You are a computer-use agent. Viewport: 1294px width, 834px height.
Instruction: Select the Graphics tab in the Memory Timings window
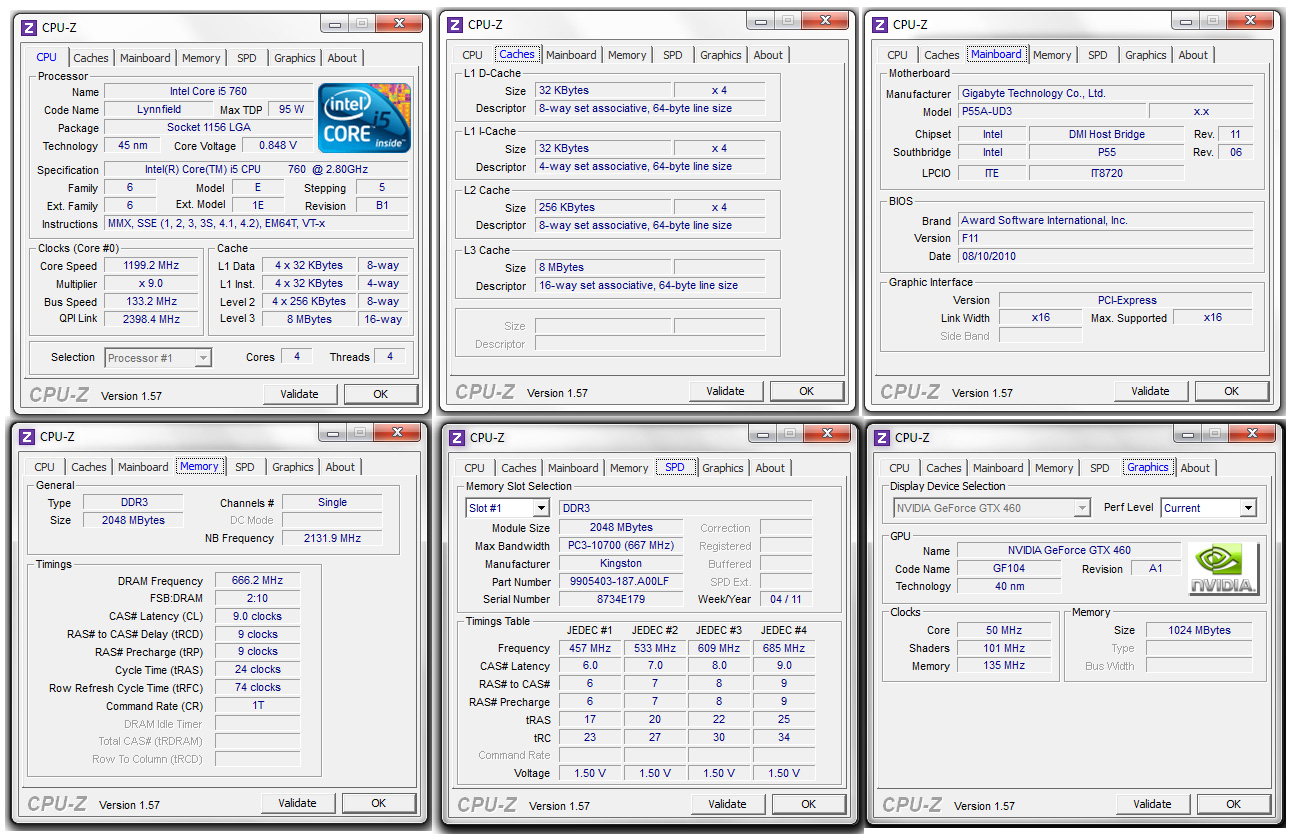293,467
